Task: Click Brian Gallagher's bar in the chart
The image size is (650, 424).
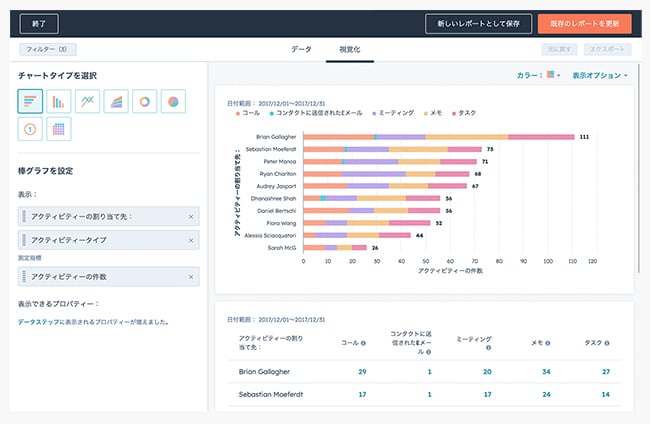Action: [439, 137]
